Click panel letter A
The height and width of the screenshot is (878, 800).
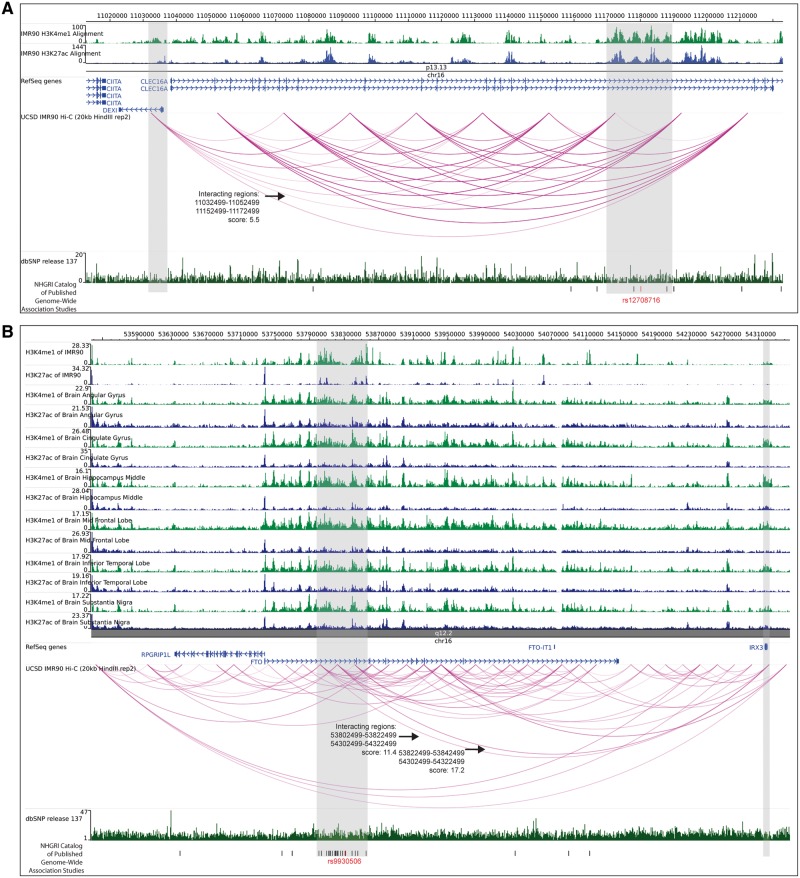click(8, 9)
